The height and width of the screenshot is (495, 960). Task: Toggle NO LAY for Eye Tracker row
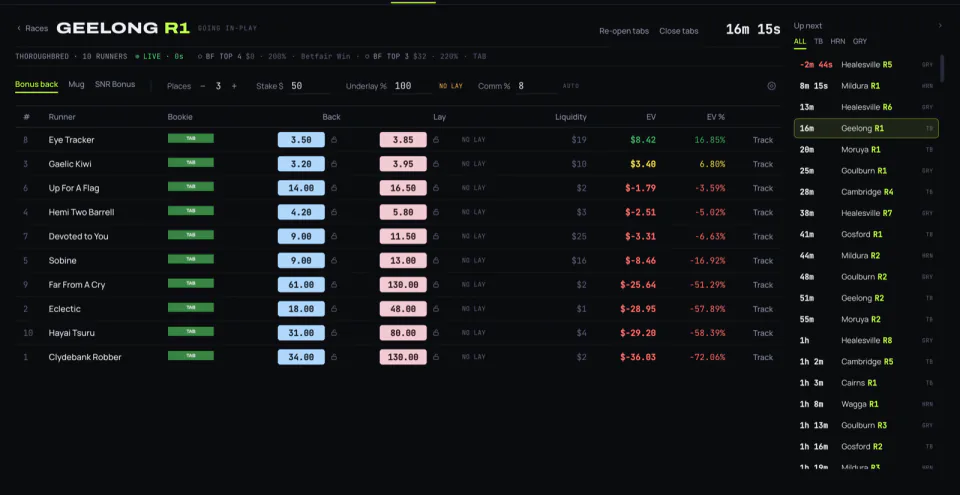pos(473,140)
